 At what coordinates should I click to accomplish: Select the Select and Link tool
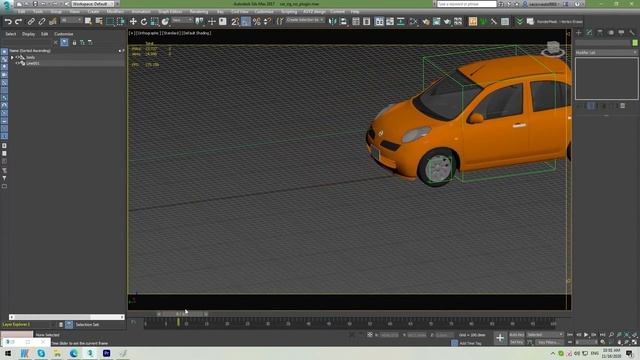(x=31, y=22)
